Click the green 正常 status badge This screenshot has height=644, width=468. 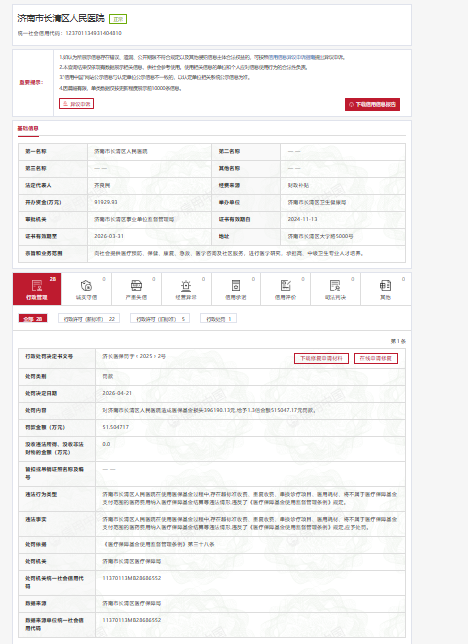click(x=118, y=19)
